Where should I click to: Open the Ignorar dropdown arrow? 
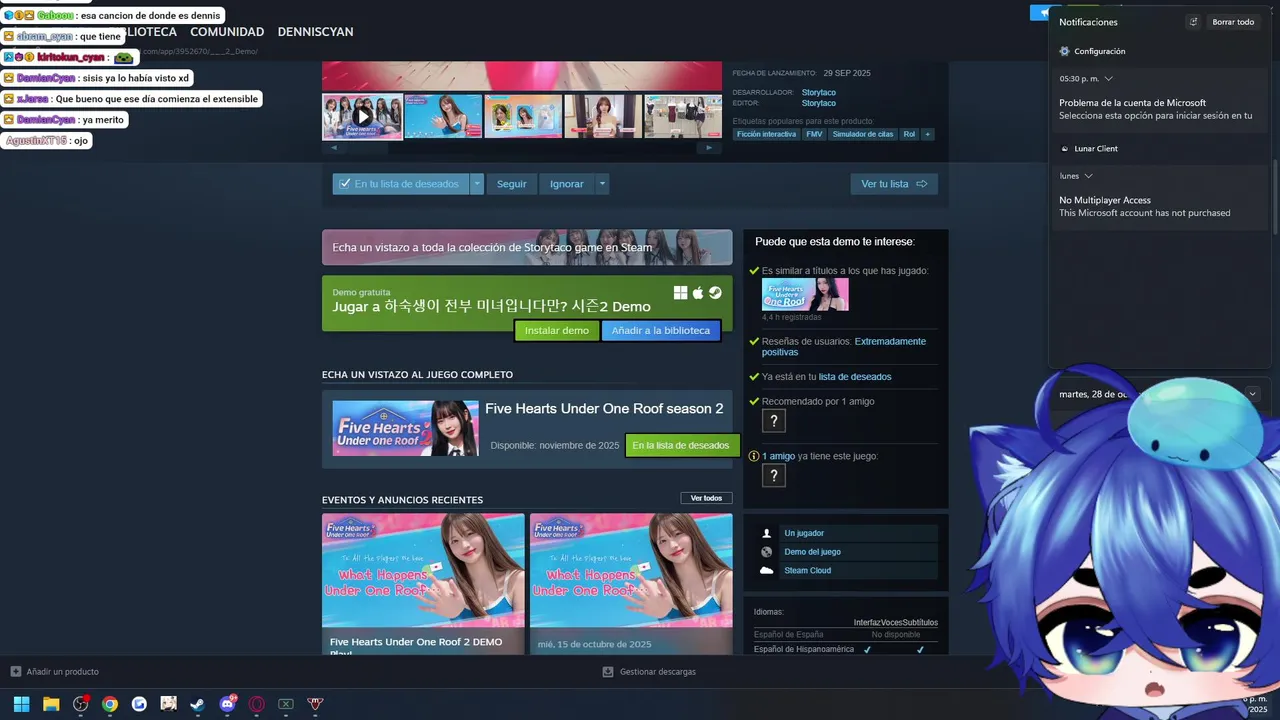pos(602,184)
